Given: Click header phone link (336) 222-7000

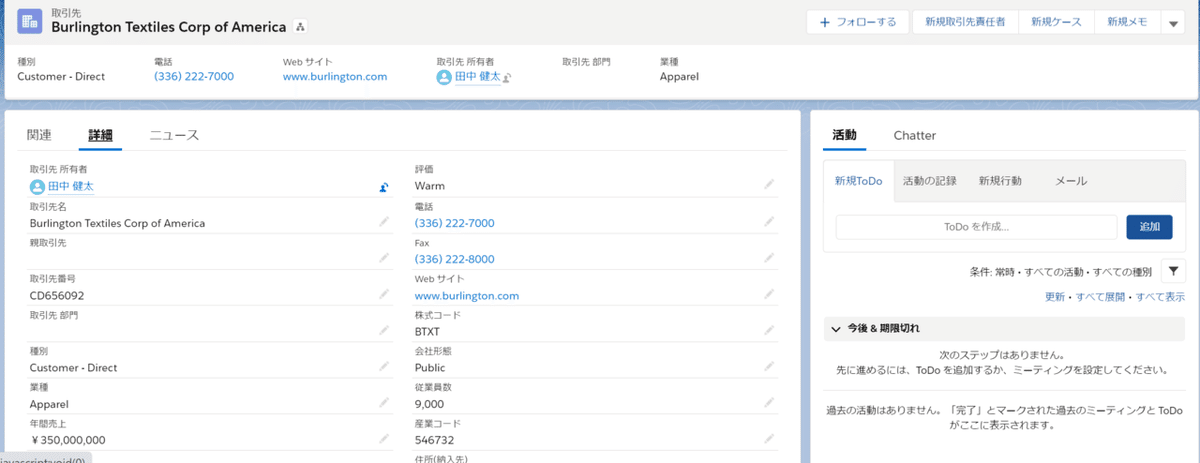Looking at the screenshot, I should [x=194, y=76].
